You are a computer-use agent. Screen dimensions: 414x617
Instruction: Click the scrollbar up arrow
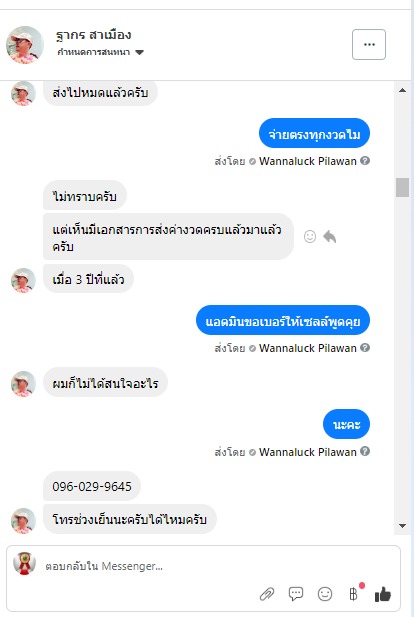click(x=402, y=90)
